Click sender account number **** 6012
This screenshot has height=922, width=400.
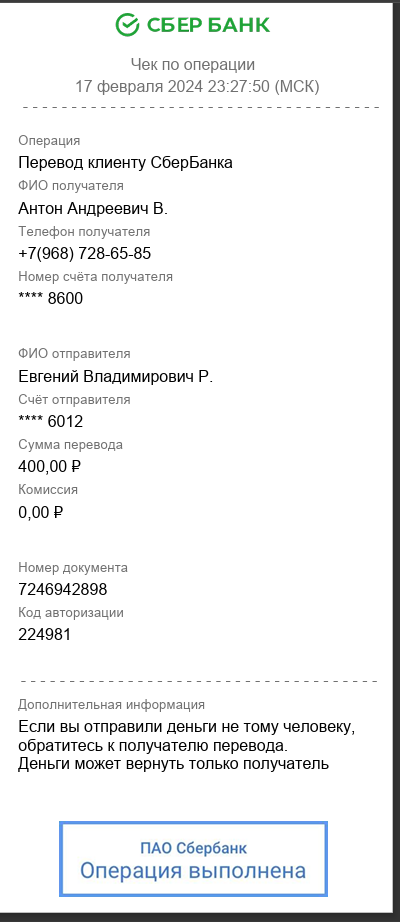click(x=51, y=422)
